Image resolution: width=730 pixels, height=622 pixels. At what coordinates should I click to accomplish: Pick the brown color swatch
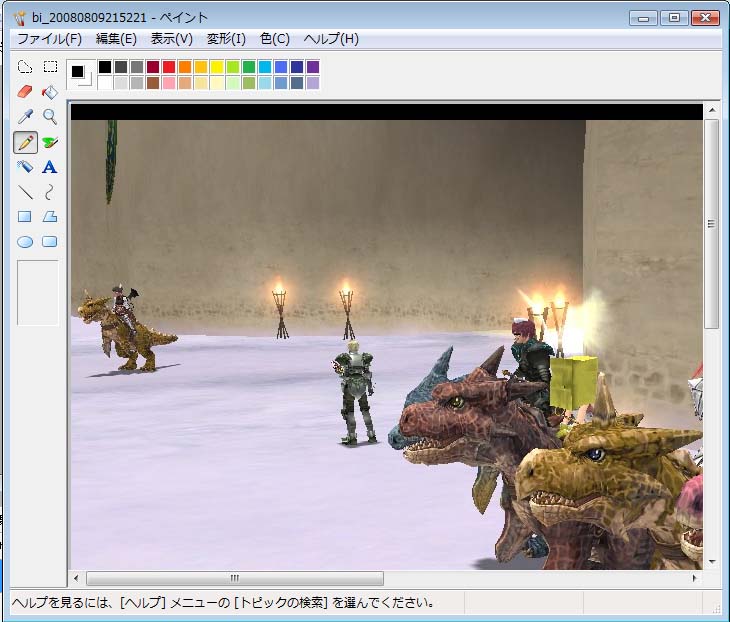tap(153, 83)
